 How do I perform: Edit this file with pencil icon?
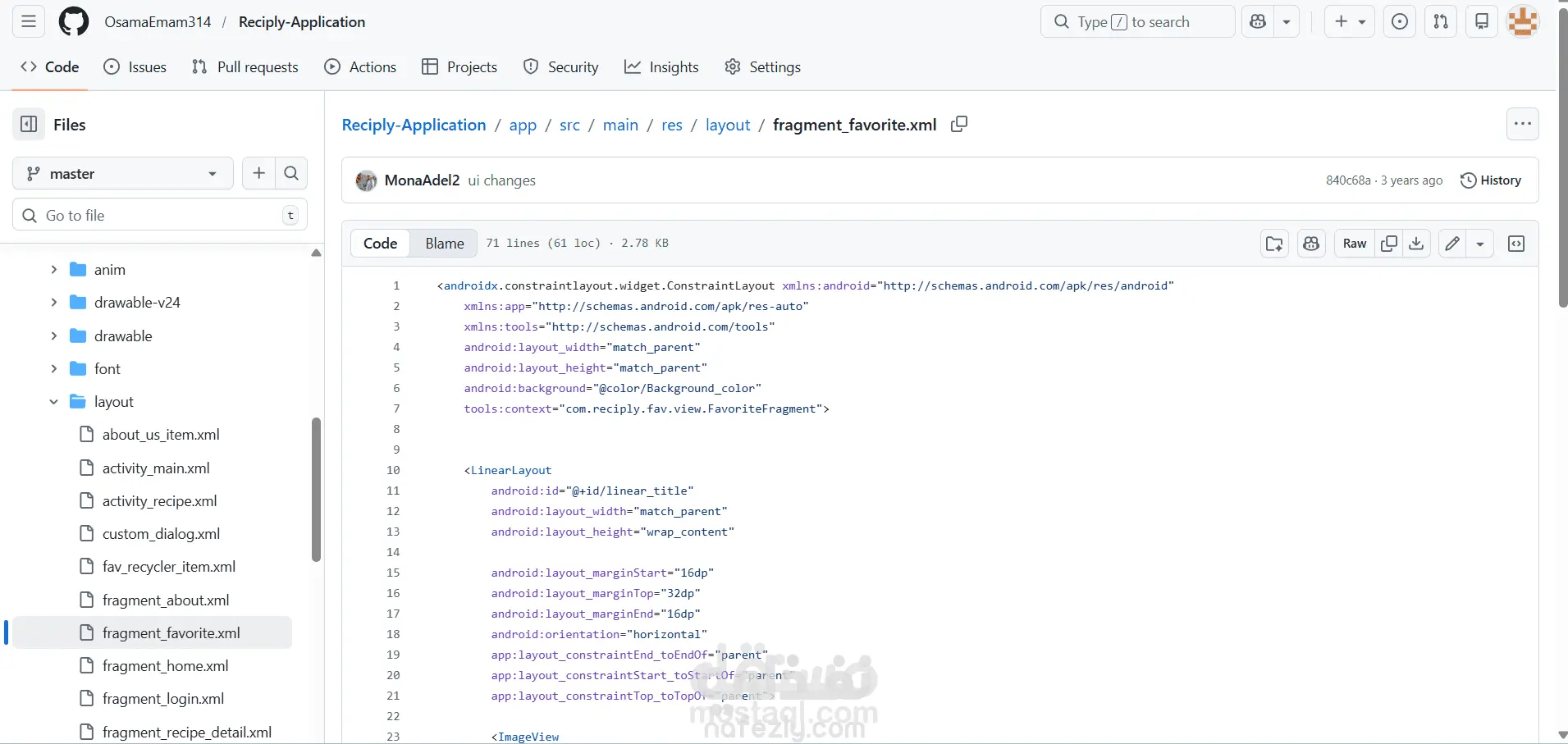coord(1452,244)
